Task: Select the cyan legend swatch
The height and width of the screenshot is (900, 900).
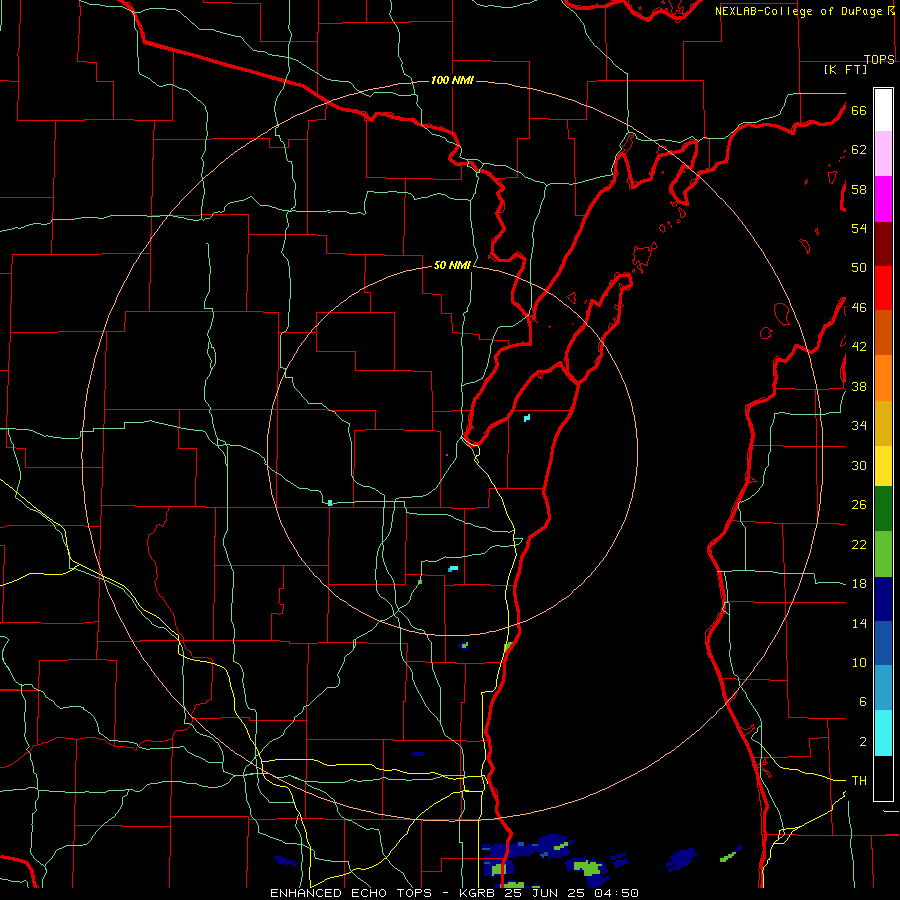Action: click(x=883, y=733)
